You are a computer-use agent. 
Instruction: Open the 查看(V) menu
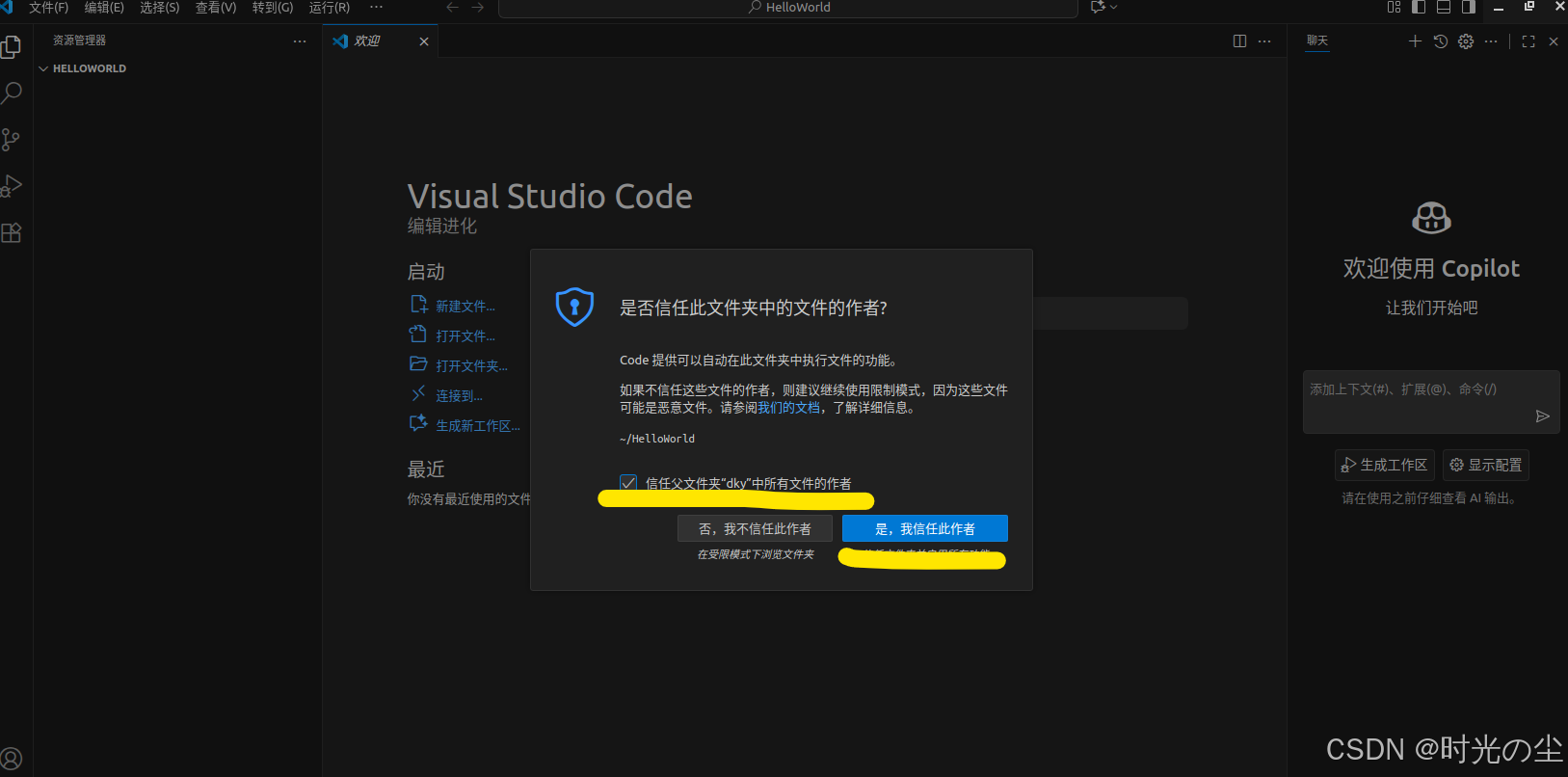(x=216, y=7)
